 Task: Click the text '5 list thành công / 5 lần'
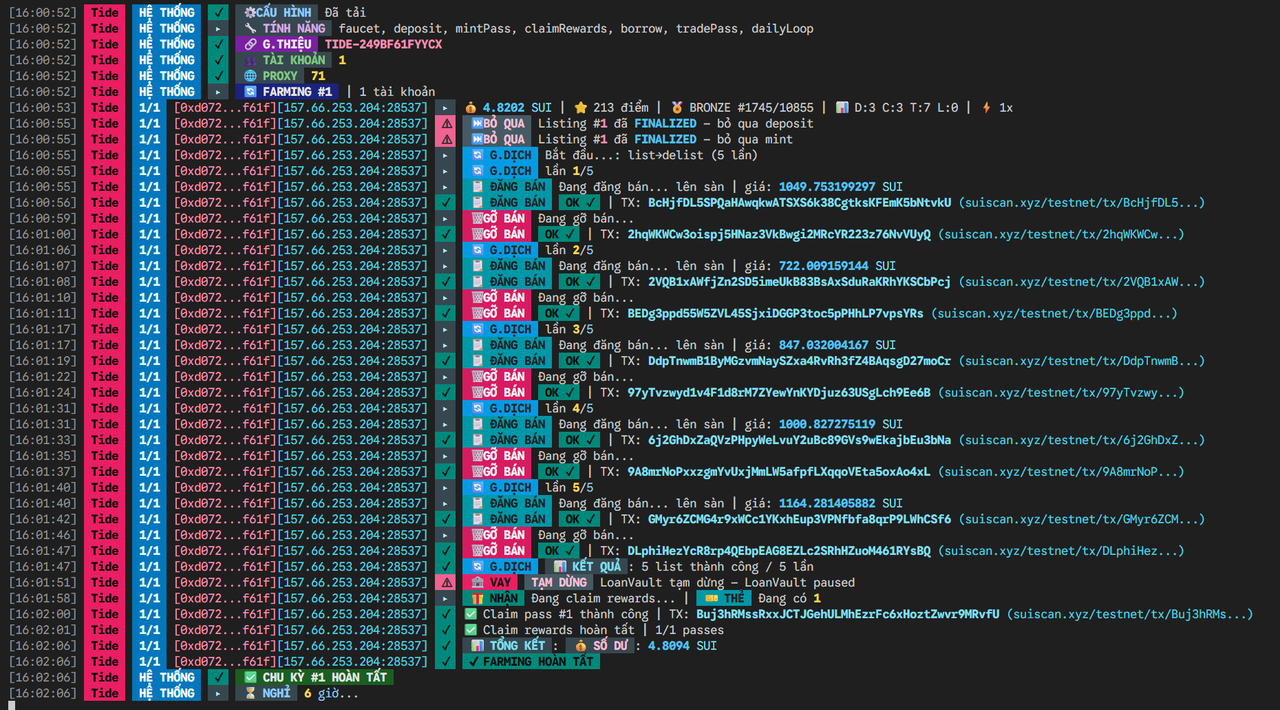727,567
